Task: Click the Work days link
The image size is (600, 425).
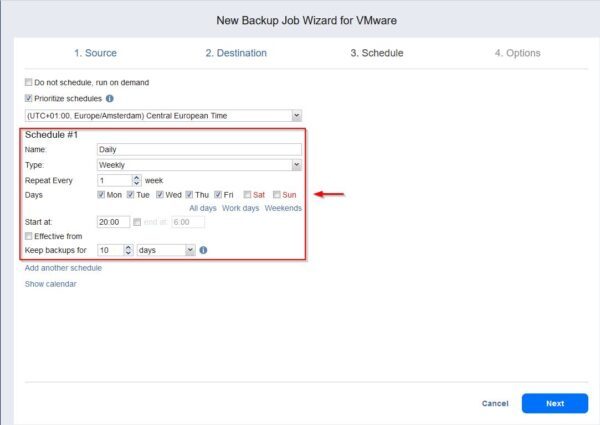Action: coord(240,208)
